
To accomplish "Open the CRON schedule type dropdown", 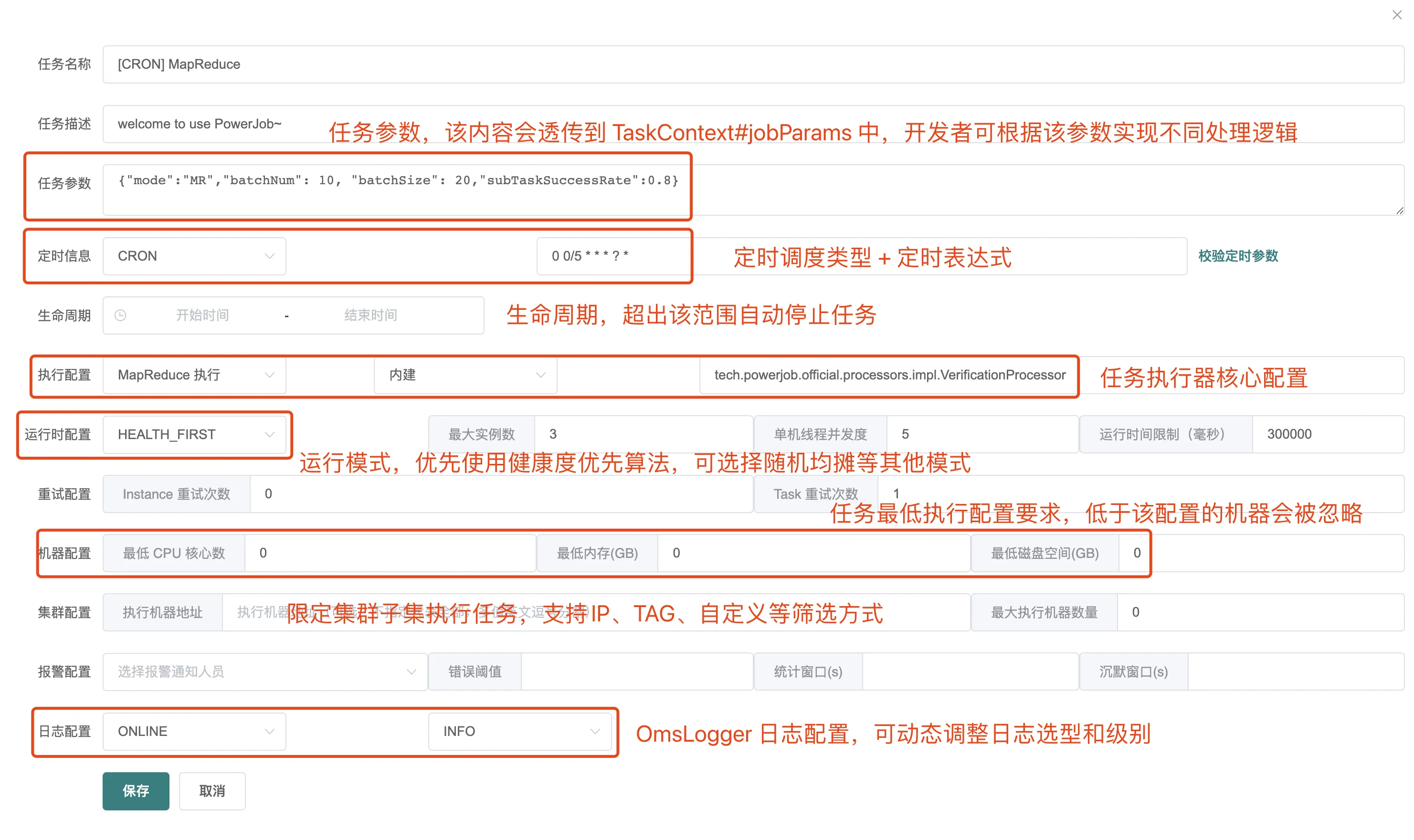I will pos(194,256).
